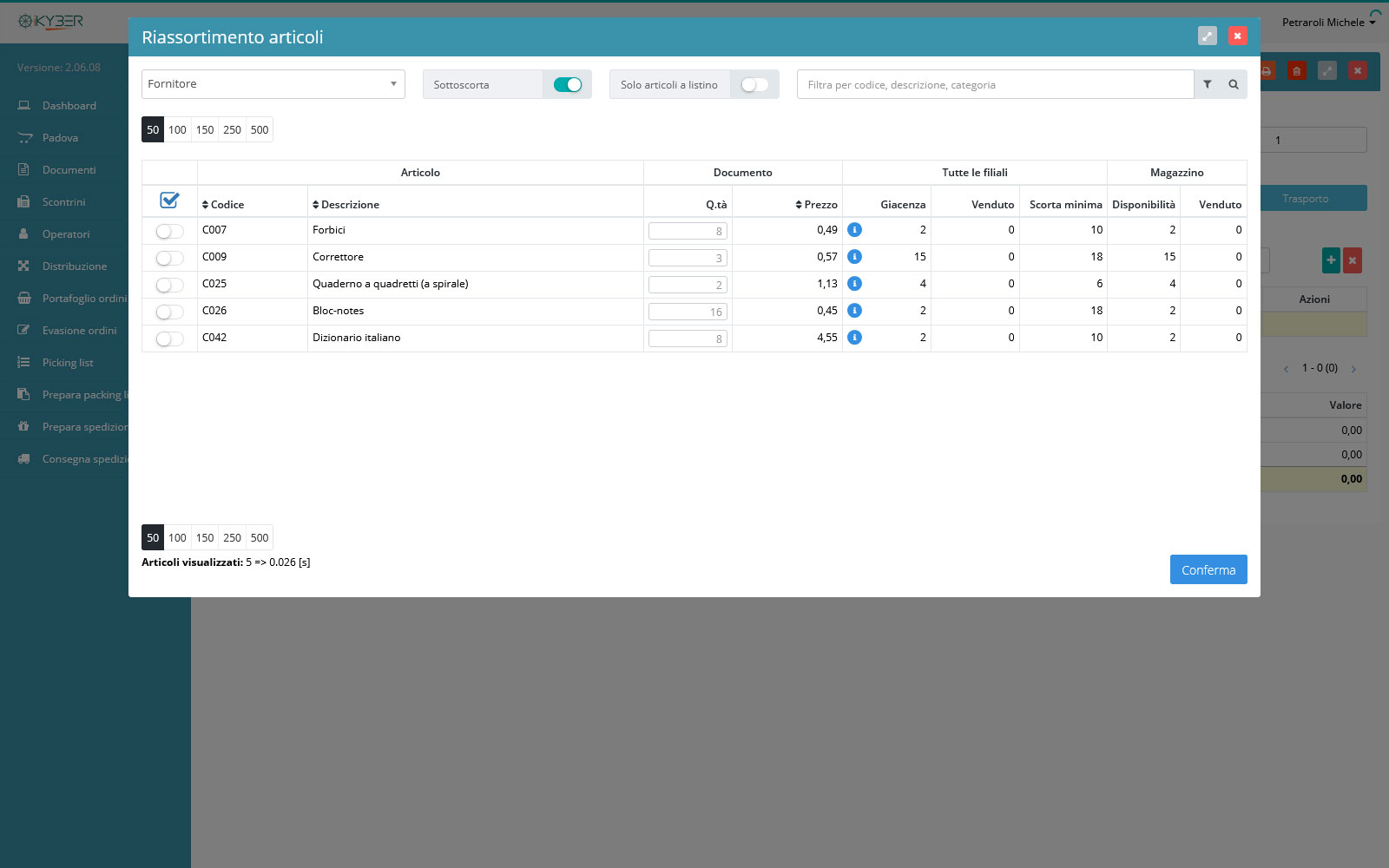Open Scontrini in the sidebar
Image resolution: width=1389 pixels, height=868 pixels.
pos(64,202)
